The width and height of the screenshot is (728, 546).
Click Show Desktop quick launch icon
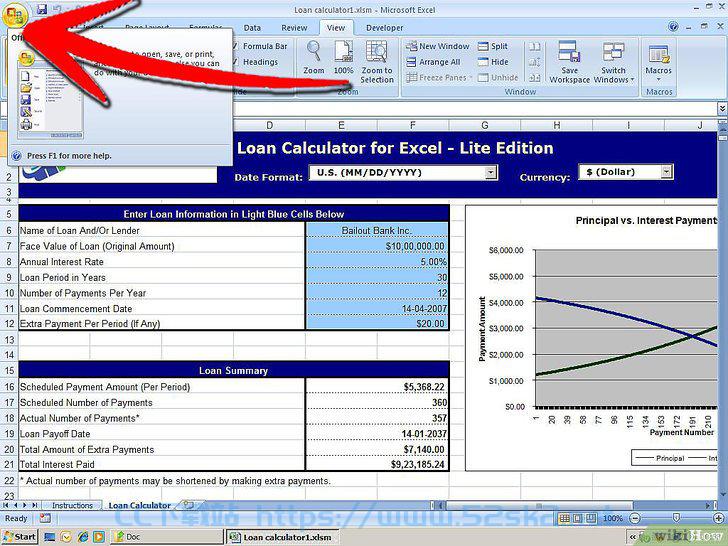(49, 537)
